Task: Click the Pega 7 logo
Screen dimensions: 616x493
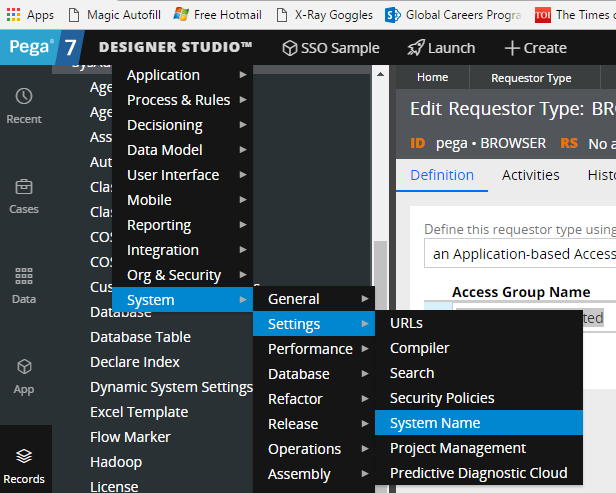Action: pyautogui.click(x=41, y=48)
